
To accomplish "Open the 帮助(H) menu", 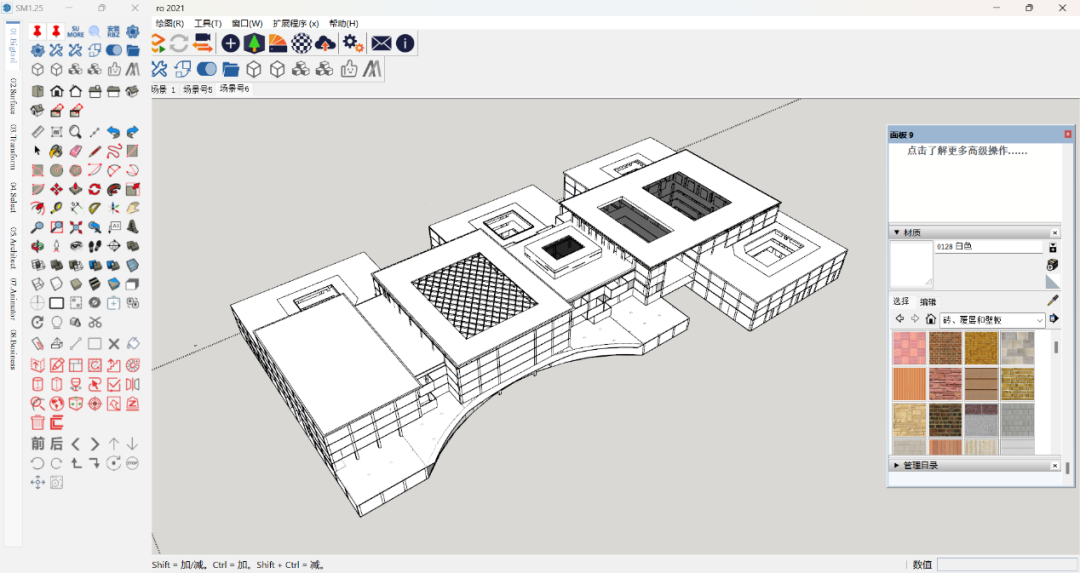I will (344, 23).
